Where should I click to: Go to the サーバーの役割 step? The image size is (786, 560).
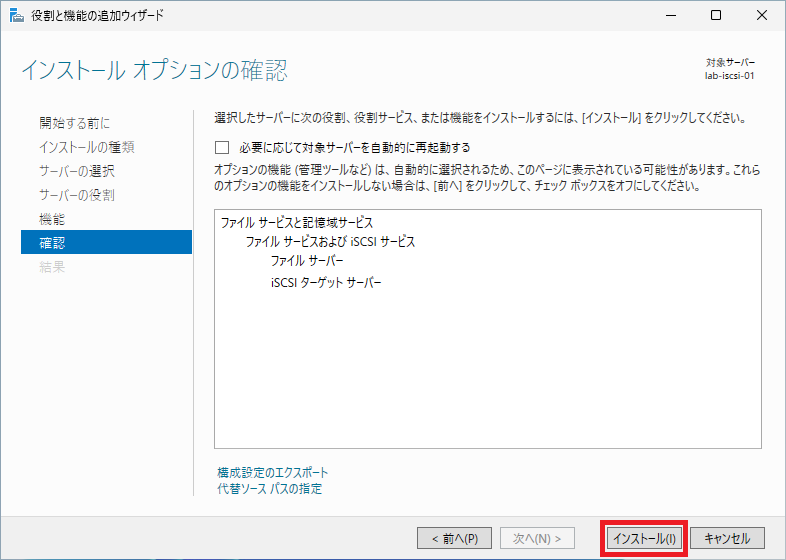pos(77,195)
